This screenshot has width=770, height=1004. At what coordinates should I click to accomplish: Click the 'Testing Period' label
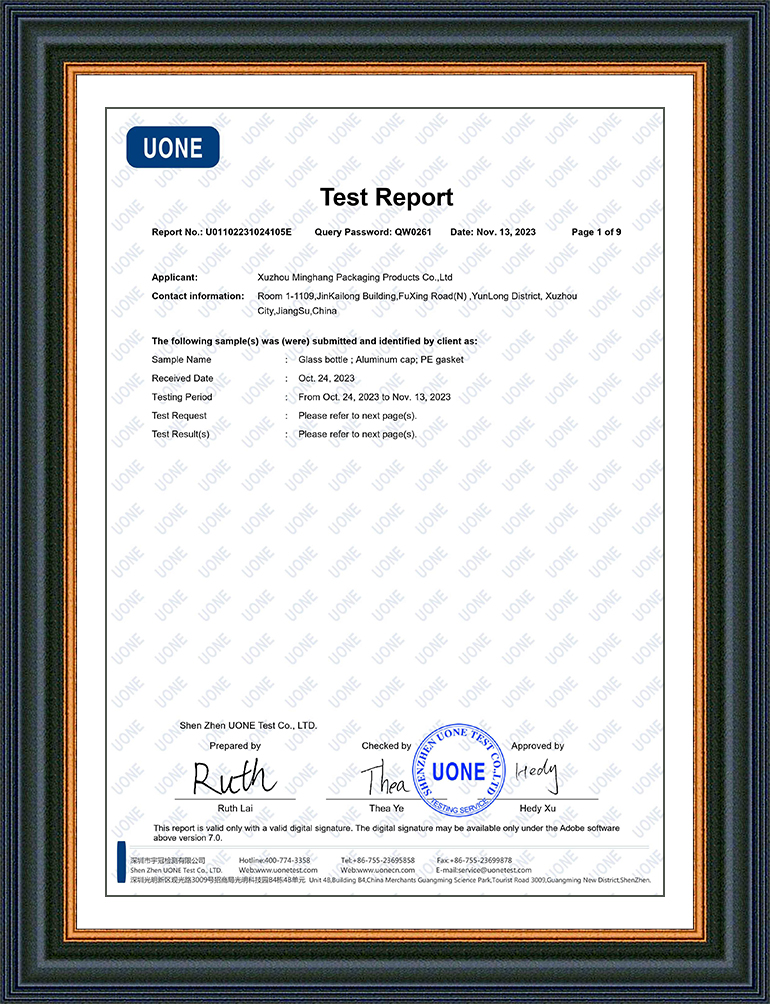coord(182,397)
